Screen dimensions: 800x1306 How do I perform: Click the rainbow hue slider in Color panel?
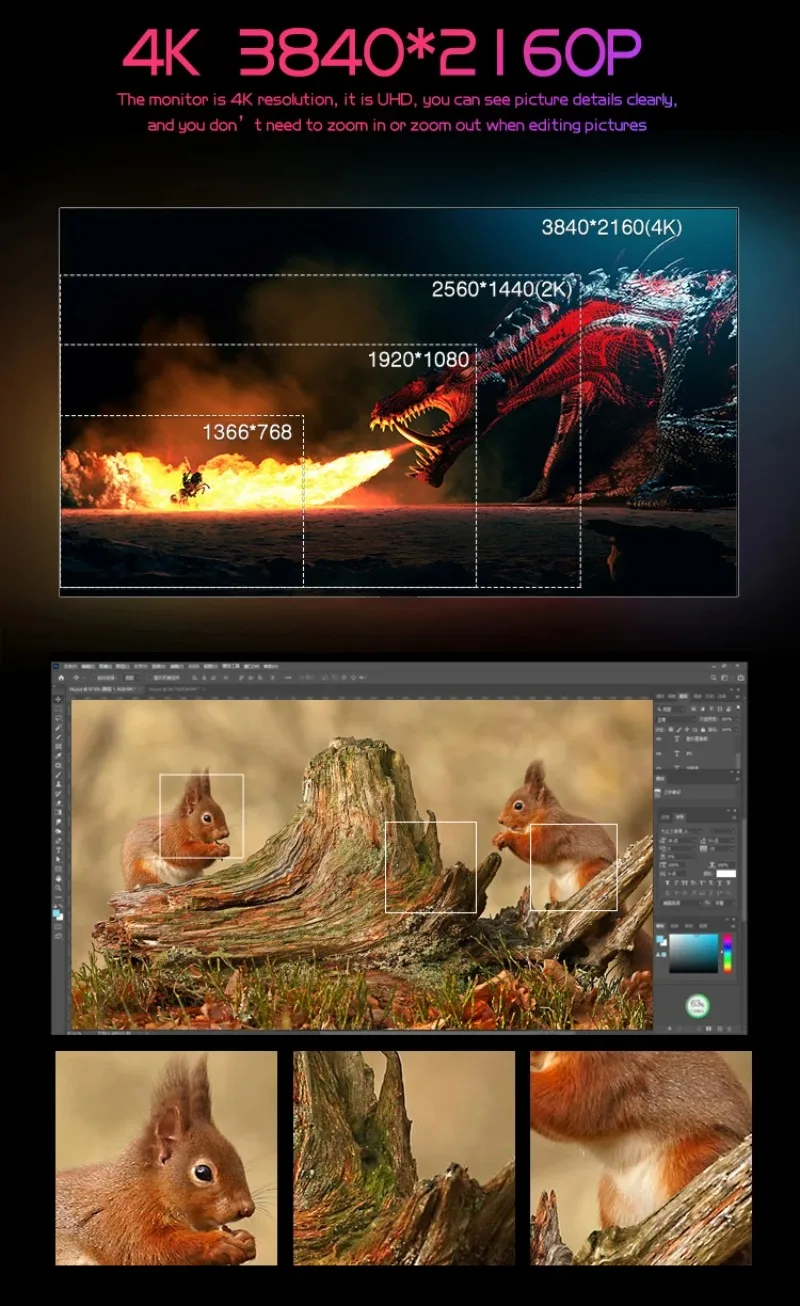(x=728, y=953)
